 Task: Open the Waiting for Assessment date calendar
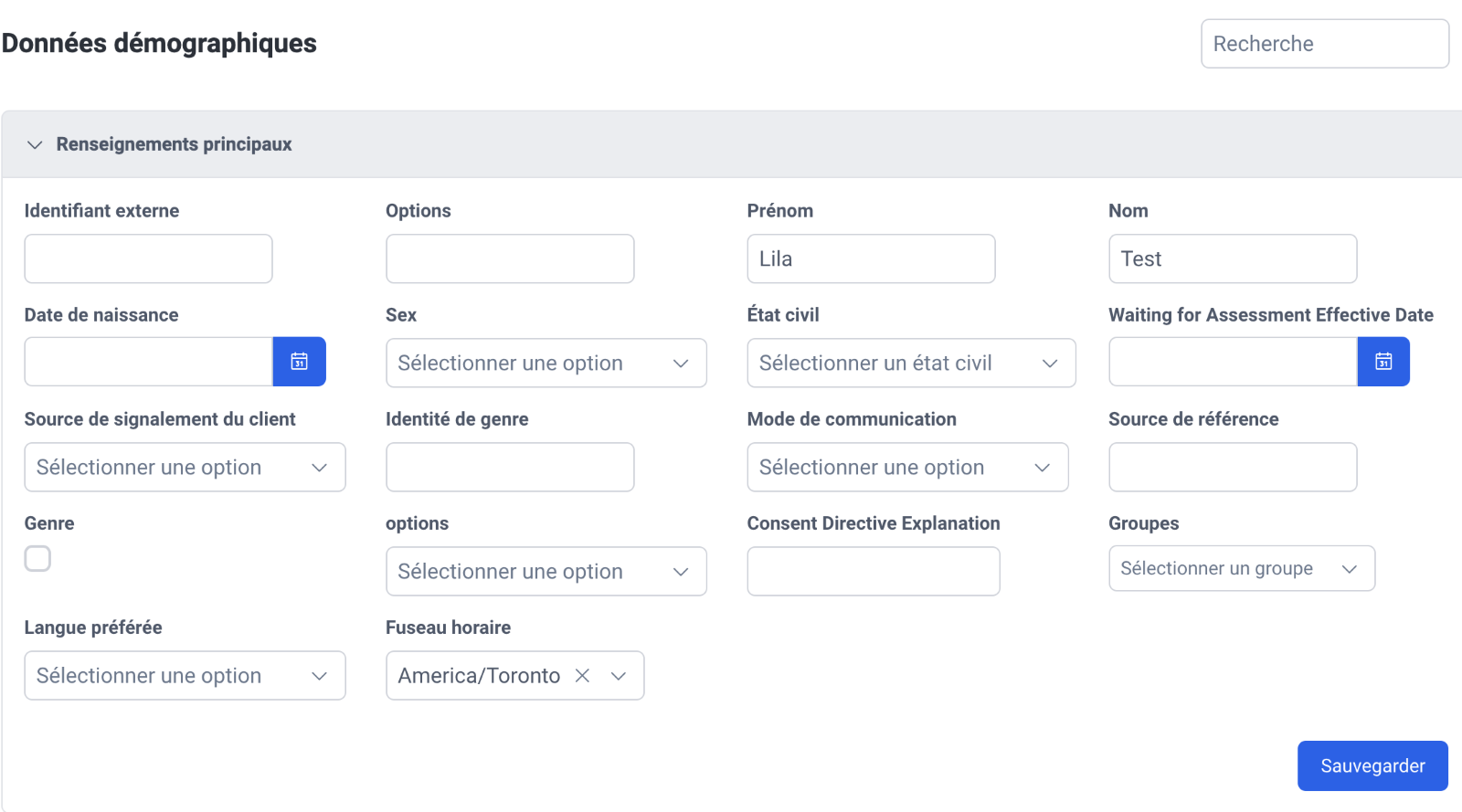(1383, 362)
